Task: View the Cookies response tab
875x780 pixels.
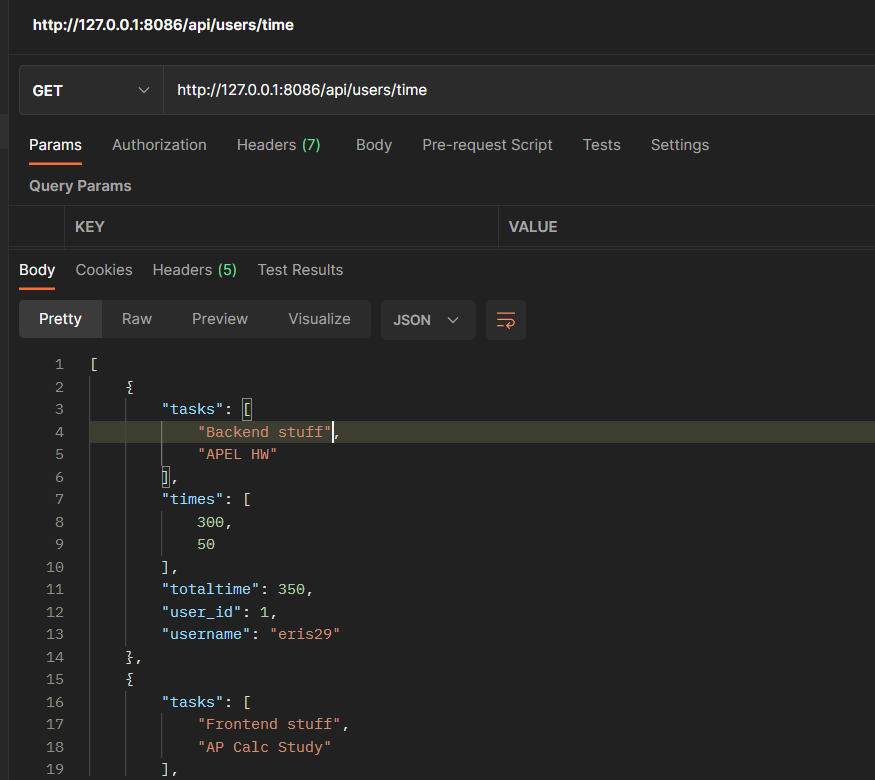Action: 103,269
